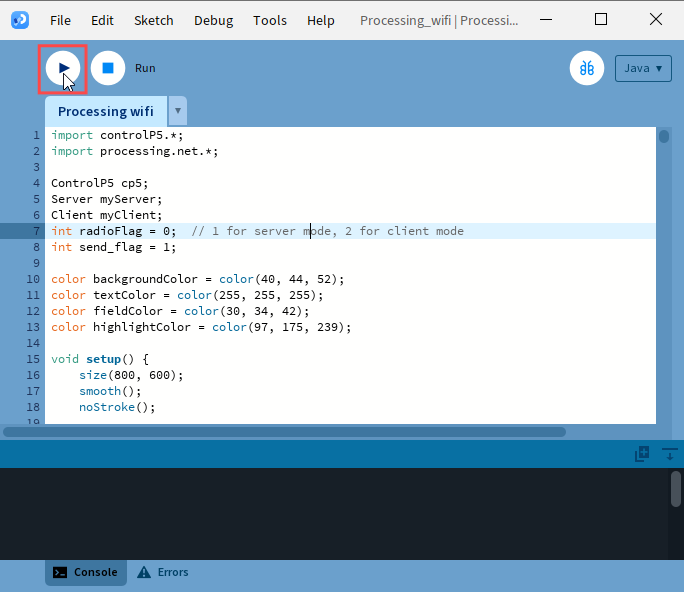The image size is (684, 592).
Task: Open the Tools menu
Action: pos(270,21)
